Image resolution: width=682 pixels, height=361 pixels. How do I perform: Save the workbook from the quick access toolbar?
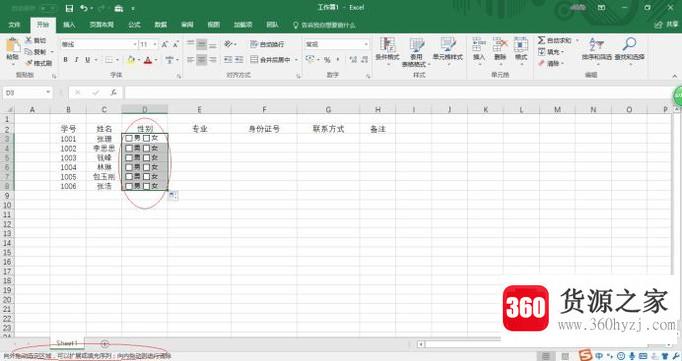coord(69,8)
